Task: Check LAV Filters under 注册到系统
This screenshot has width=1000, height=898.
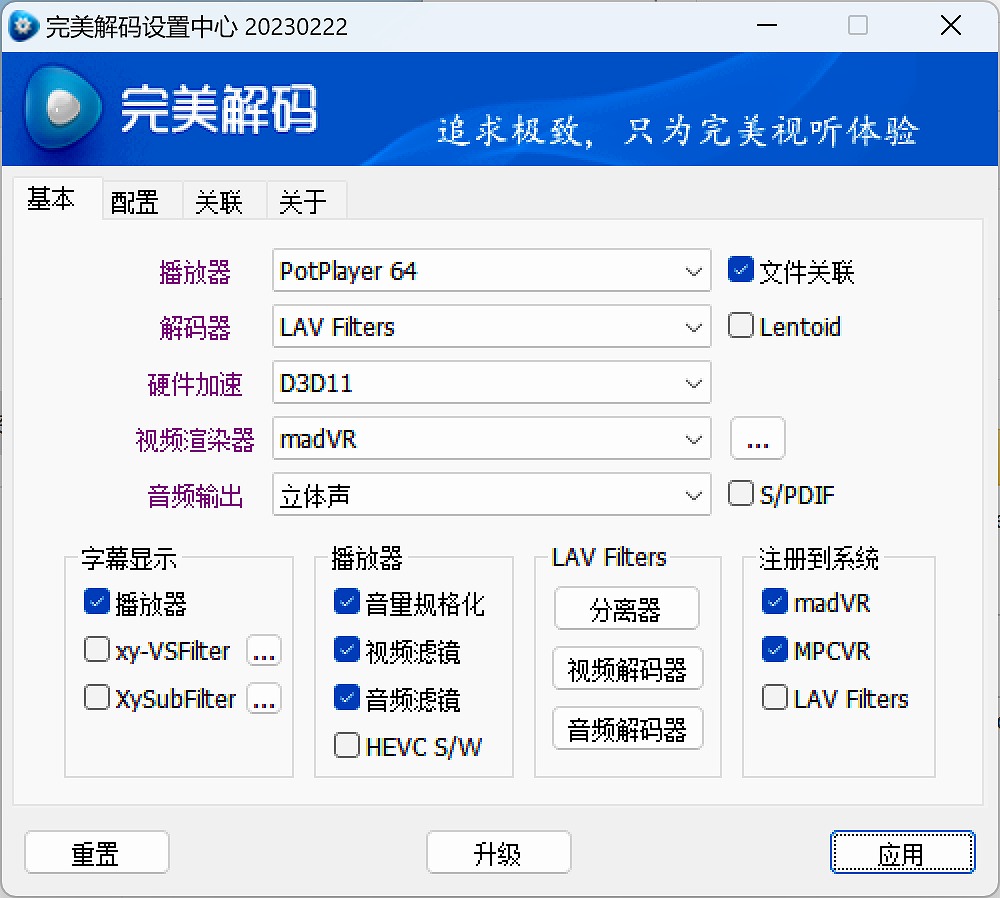Action: coord(775,698)
